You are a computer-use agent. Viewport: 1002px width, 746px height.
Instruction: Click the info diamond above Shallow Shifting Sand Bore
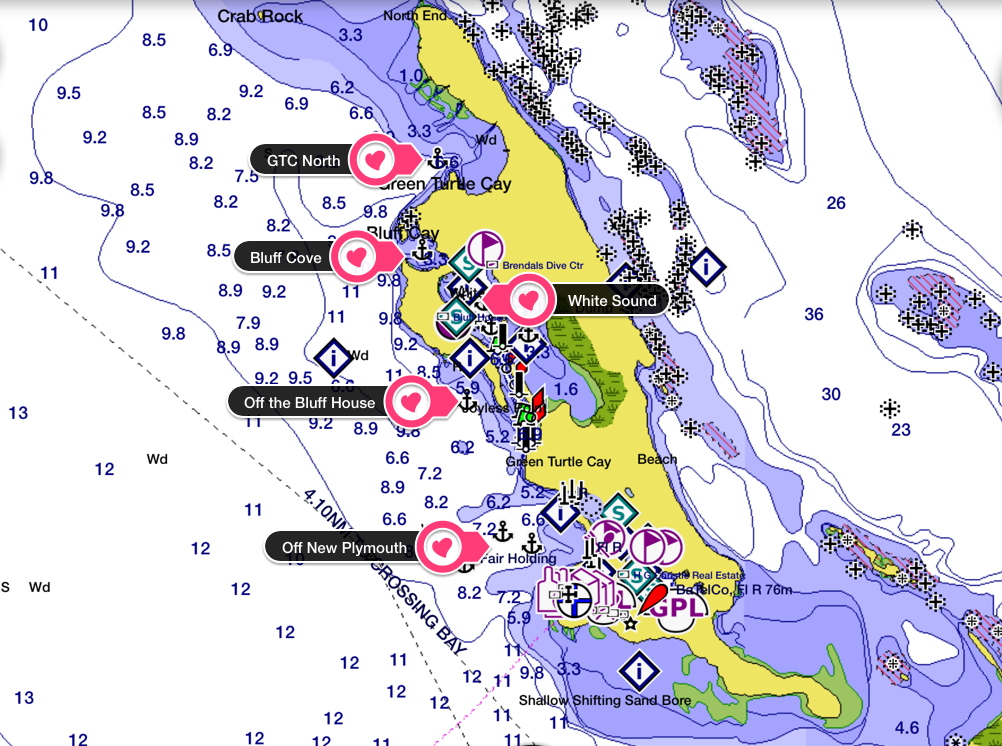click(639, 671)
